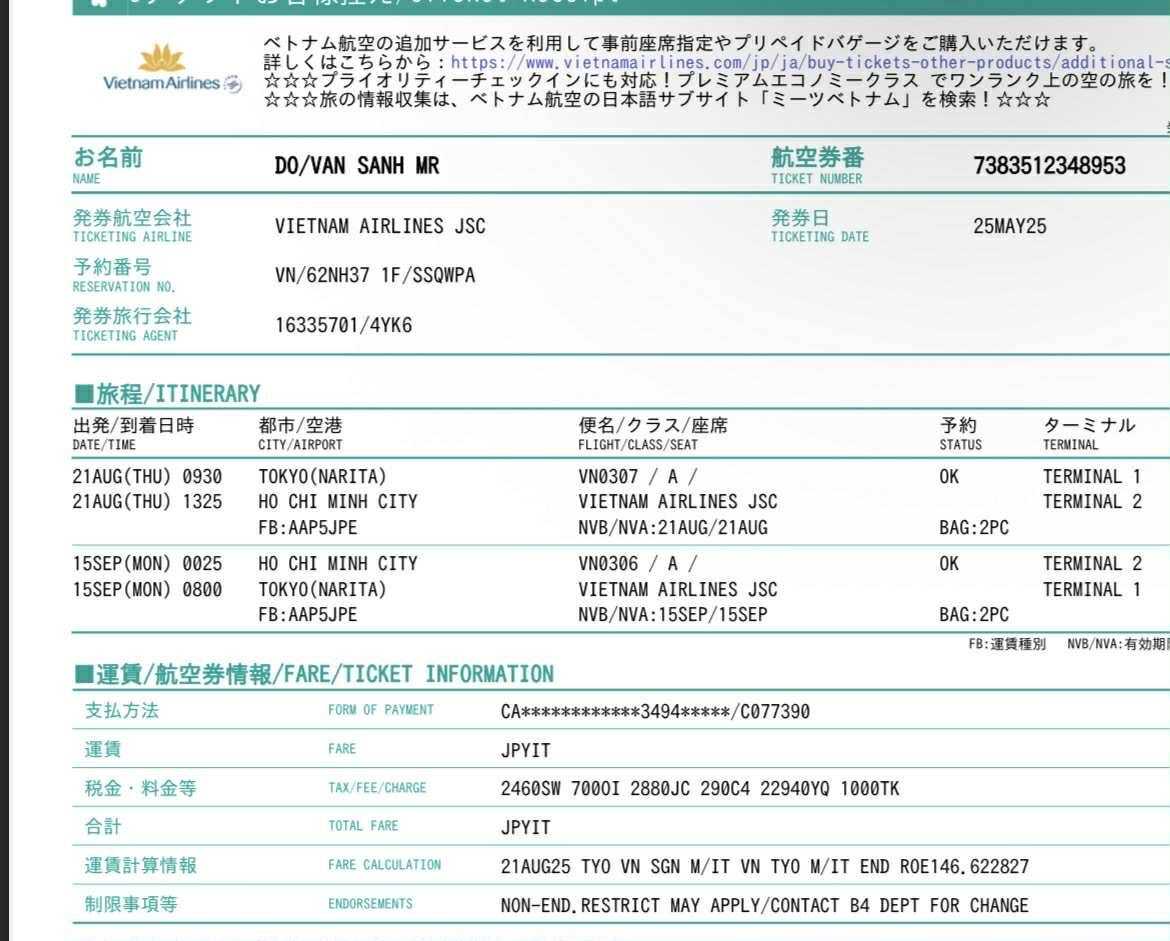
Task: Click the SkyTeam emblem beside Vietnam Airlines
Action: point(233,84)
